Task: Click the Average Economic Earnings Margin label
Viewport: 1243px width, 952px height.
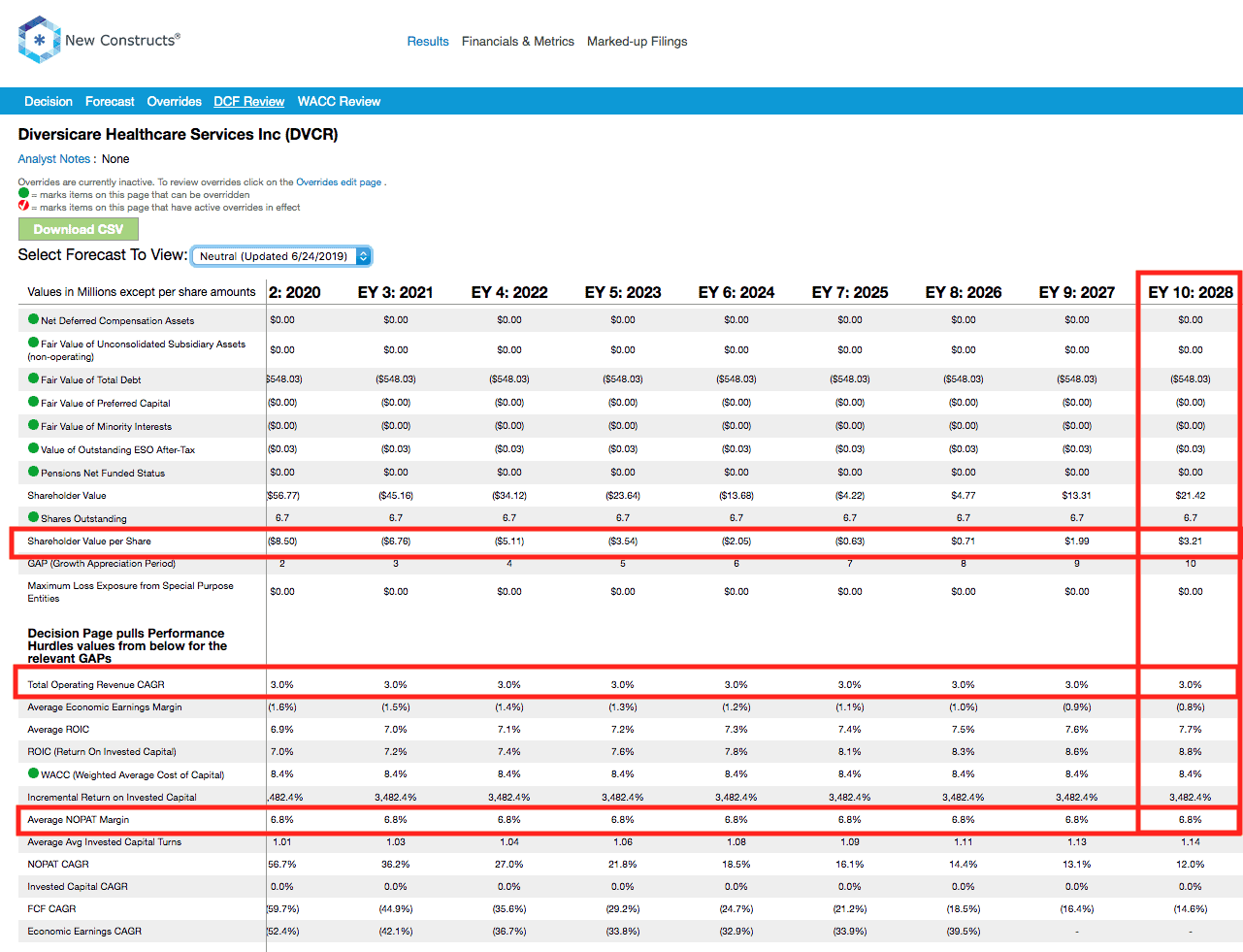Action: [x=105, y=706]
